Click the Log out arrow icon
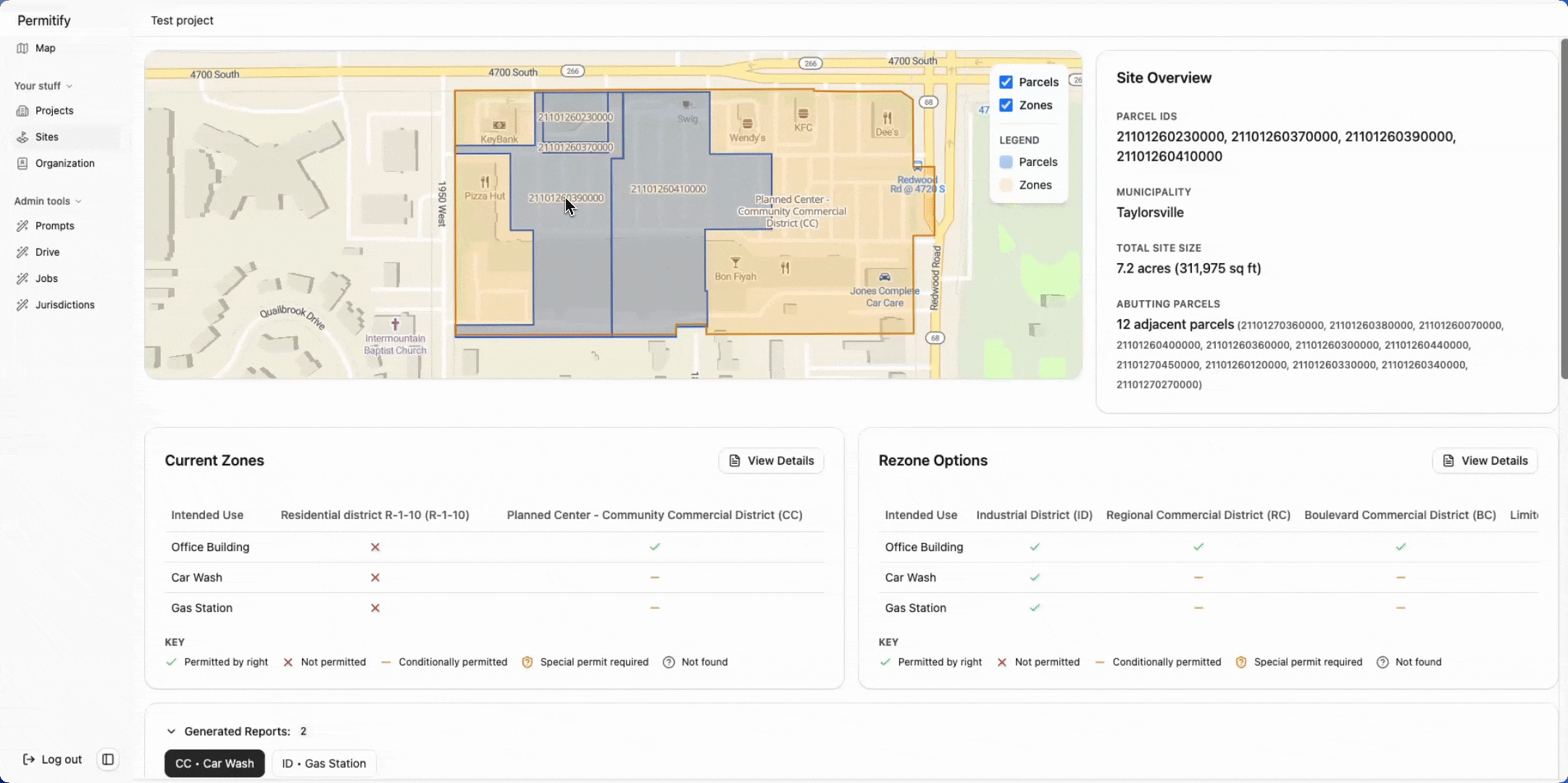1568x783 pixels. click(x=29, y=759)
